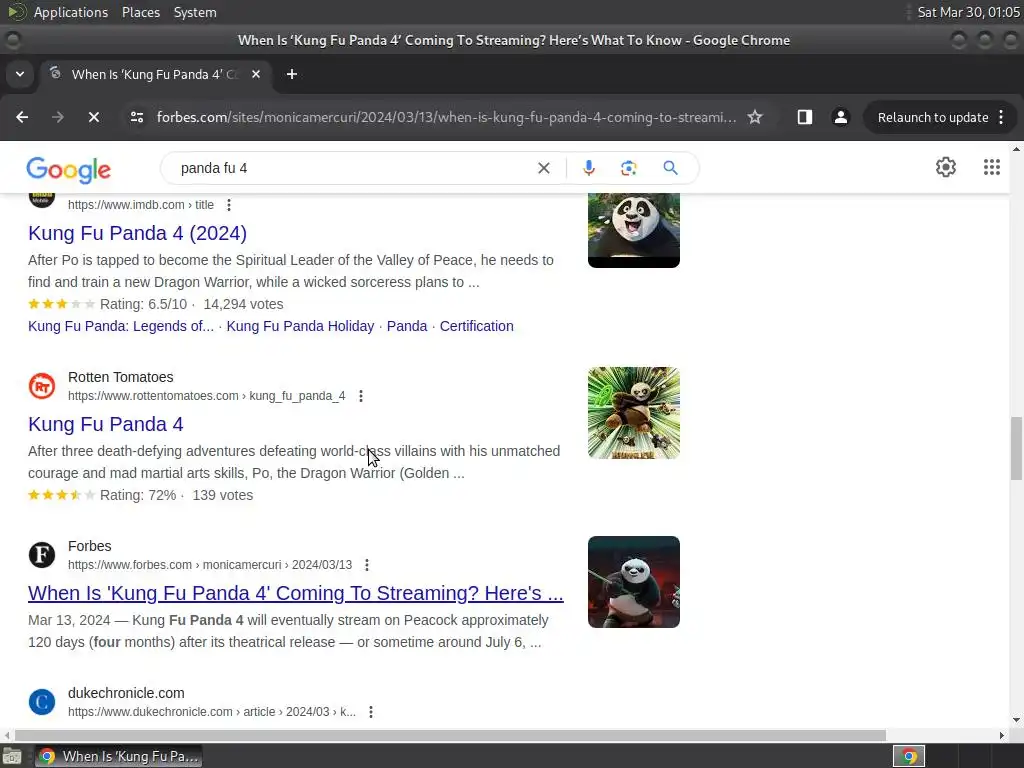The image size is (1024, 768).
Task: Open the Chrome profile menu
Action: (x=840, y=117)
